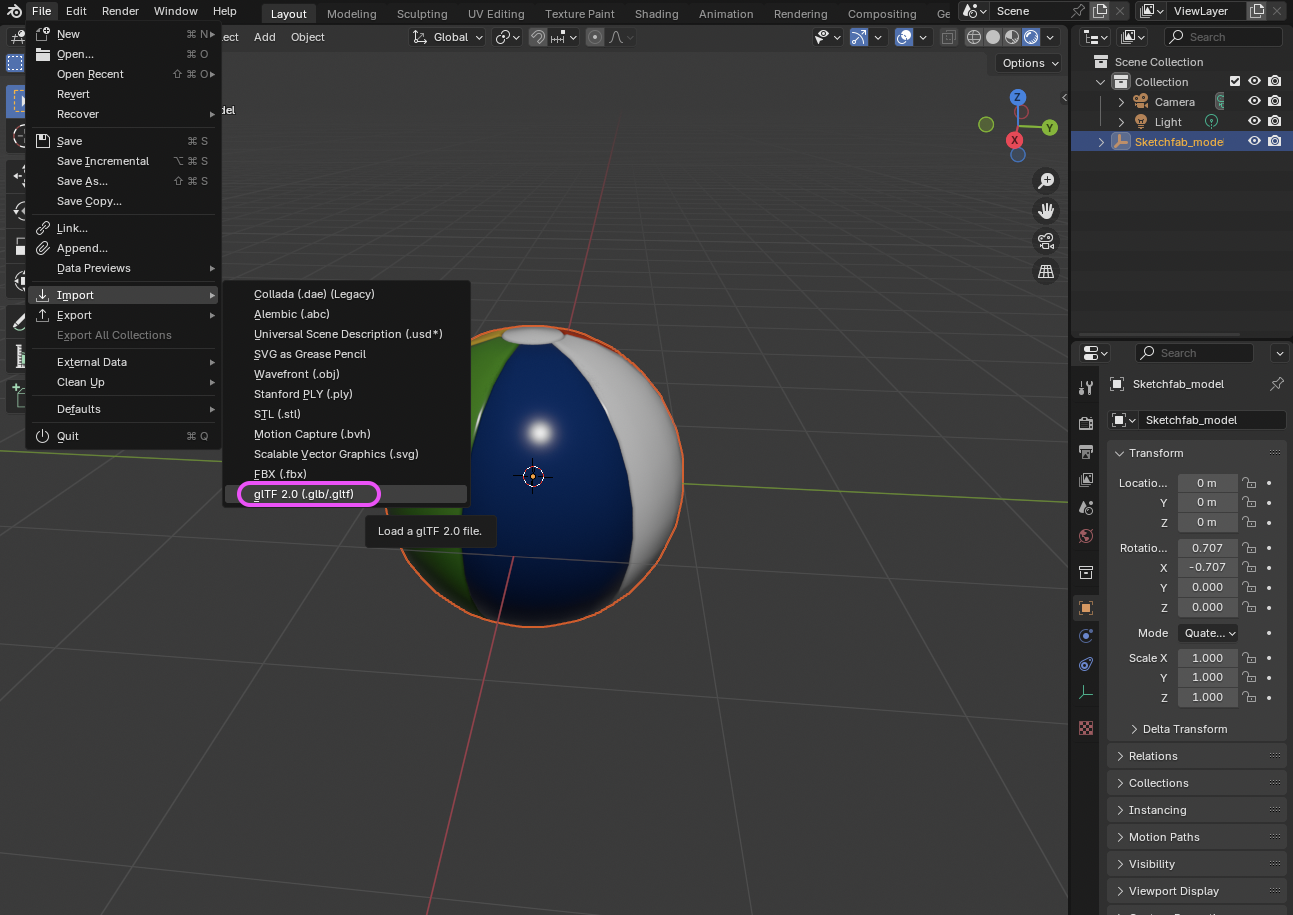The image size is (1293, 915).
Task: Expand the Sketchfab_model tree item
Action: point(1102,142)
